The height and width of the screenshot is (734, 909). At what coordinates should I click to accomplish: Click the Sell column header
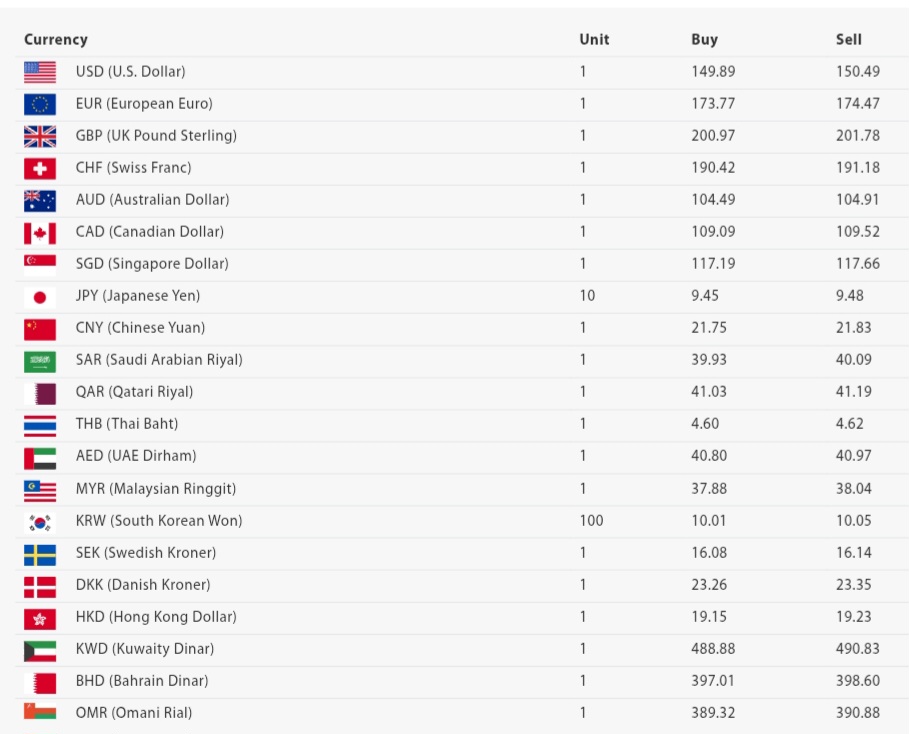pos(848,40)
